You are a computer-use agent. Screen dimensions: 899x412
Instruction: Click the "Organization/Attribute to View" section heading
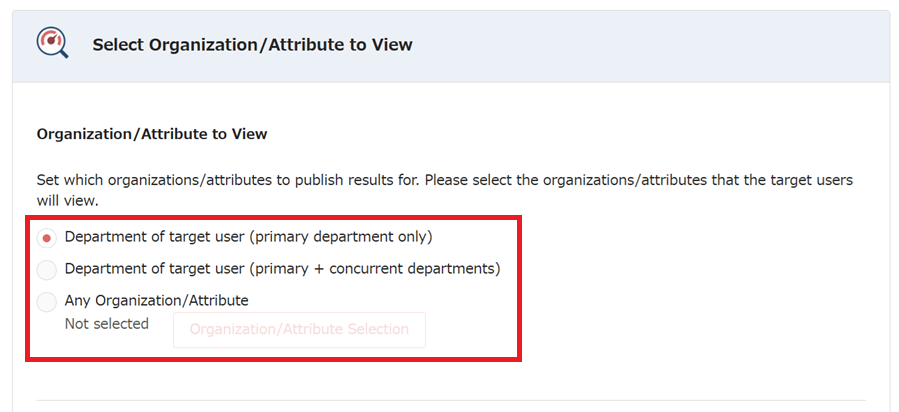pos(152,133)
